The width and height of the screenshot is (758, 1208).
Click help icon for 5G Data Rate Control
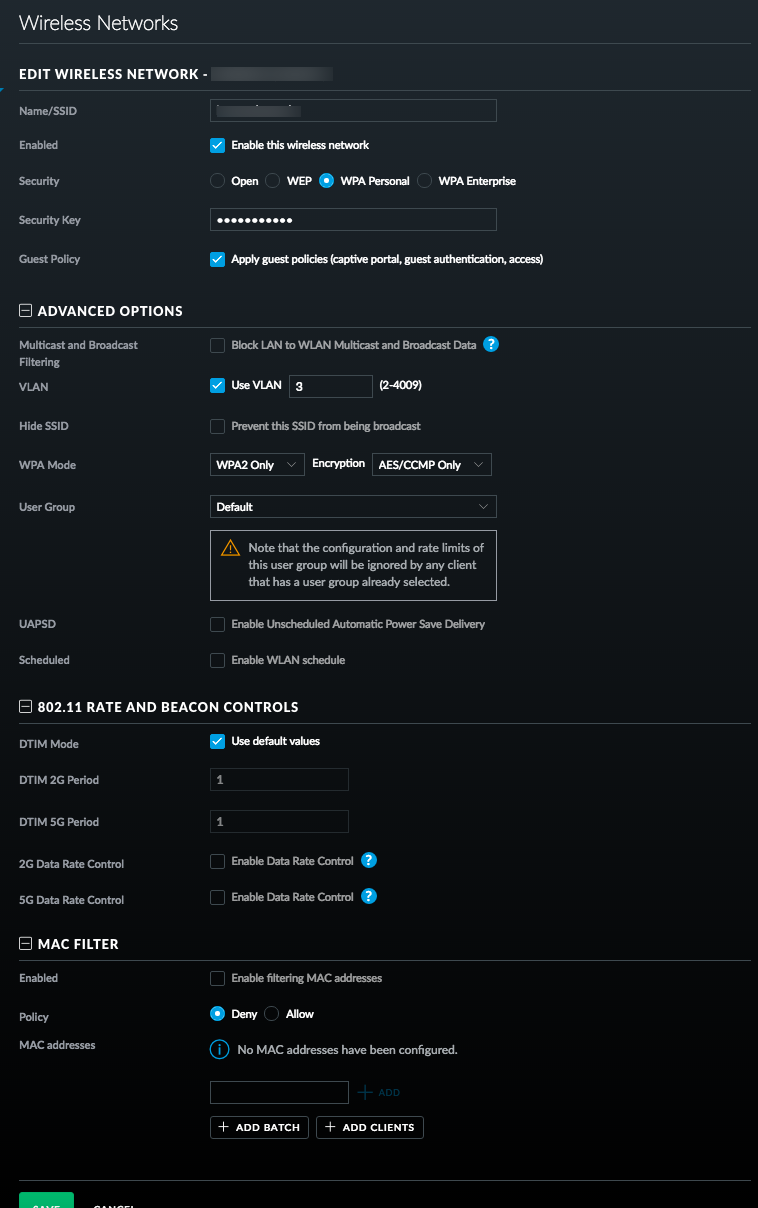point(369,897)
